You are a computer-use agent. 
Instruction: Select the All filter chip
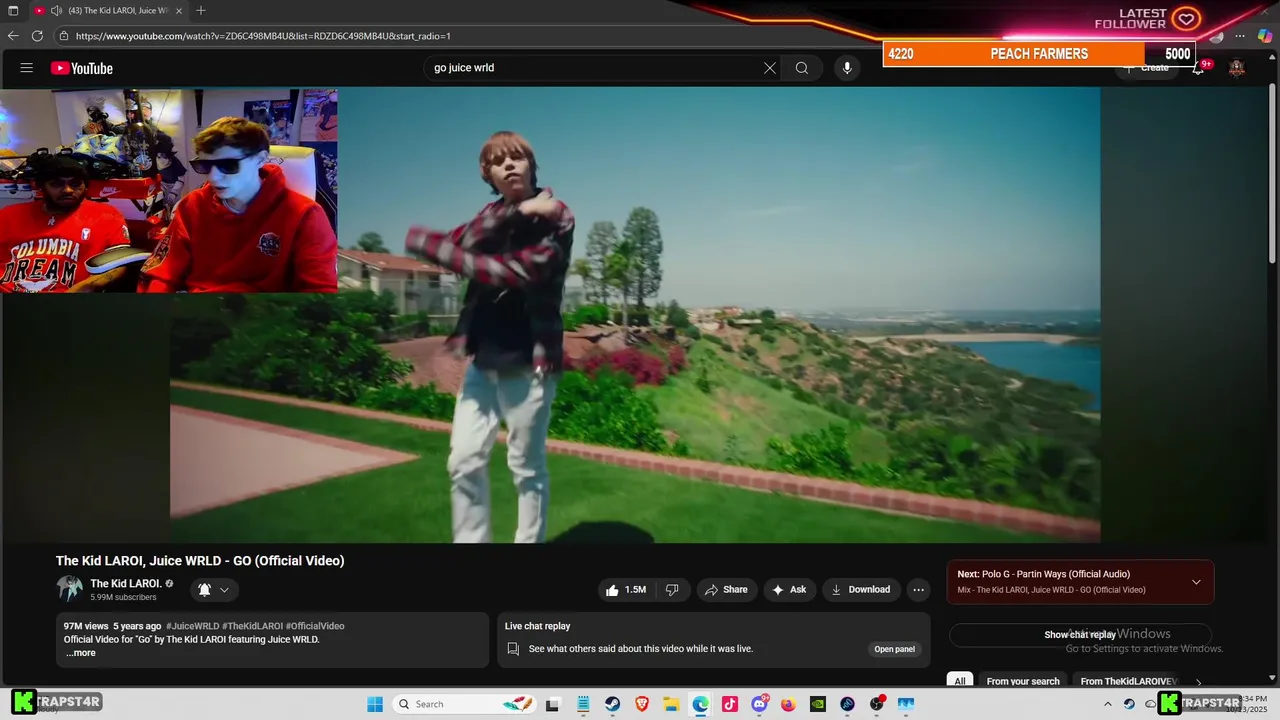coord(960,682)
